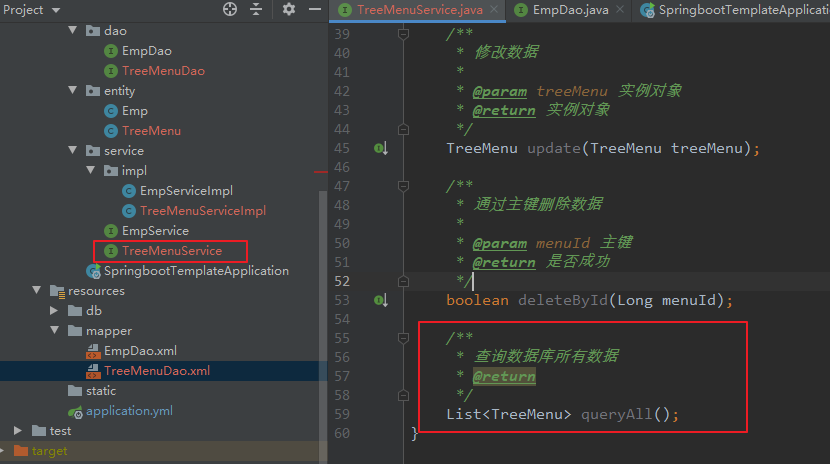Expand the test folder
Viewport: 830px width, 464px height.
click(x=18, y=430)
